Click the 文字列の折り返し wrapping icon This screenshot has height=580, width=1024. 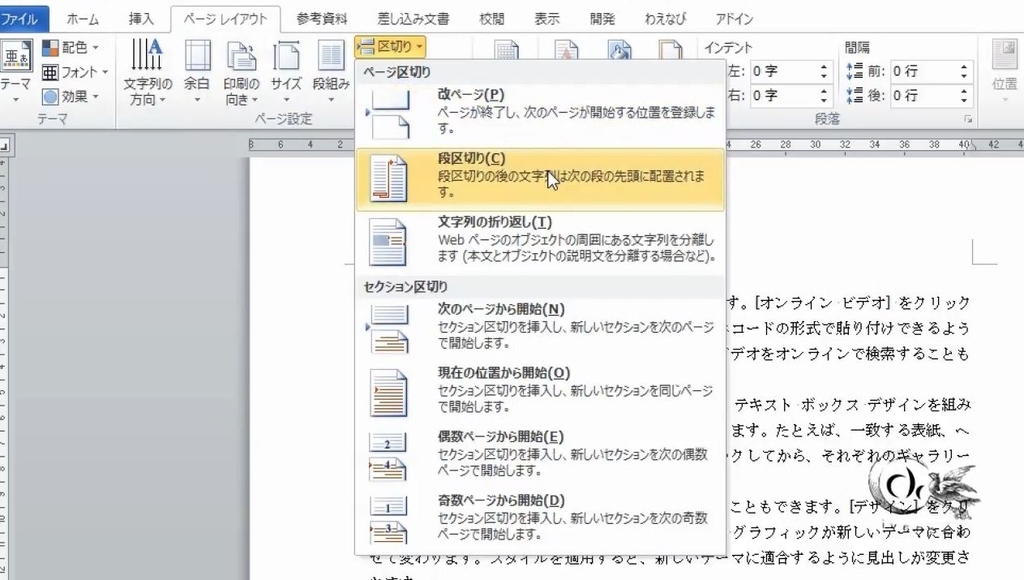coord(389,242)
